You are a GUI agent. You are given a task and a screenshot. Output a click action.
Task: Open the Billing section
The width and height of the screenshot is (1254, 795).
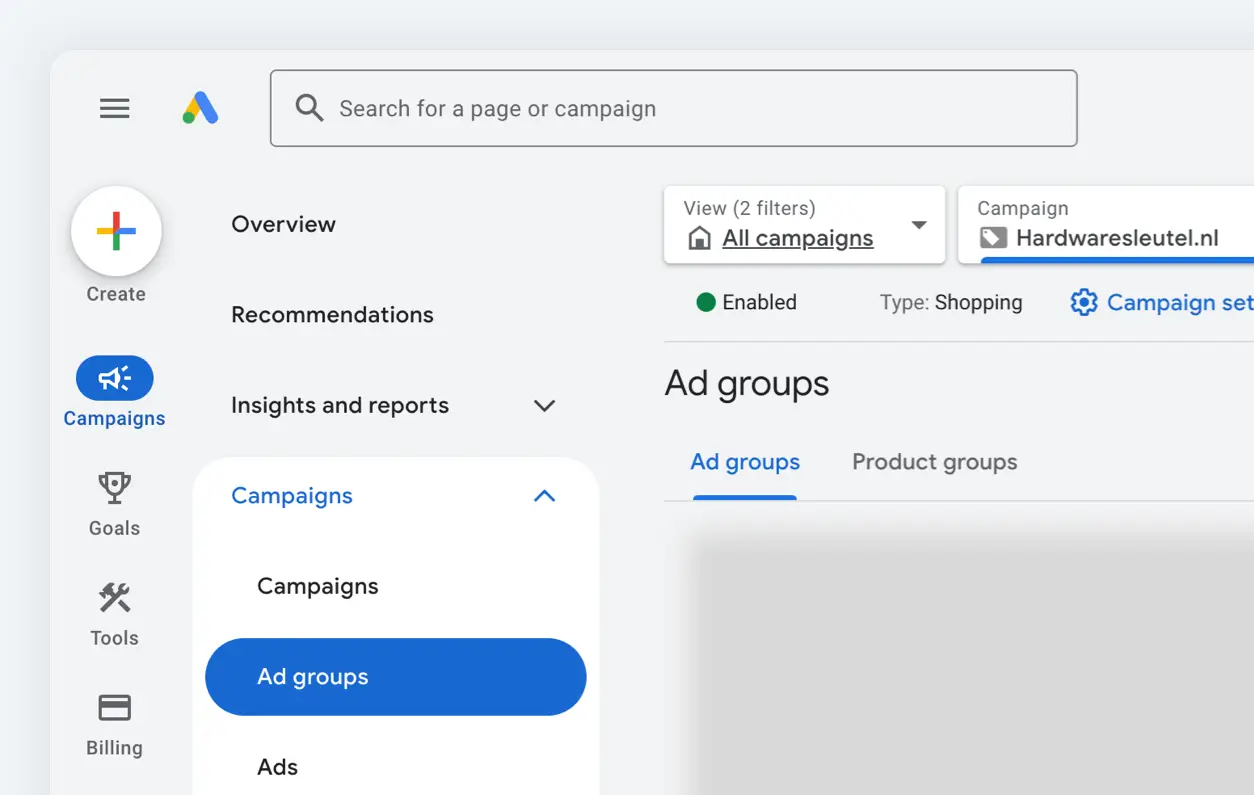coord(113,707)
